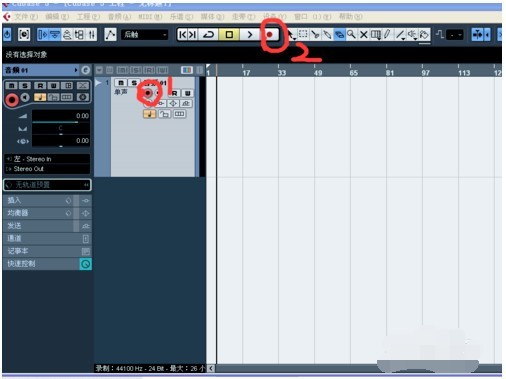The height and width of the screenshot is (379, 506).
Task: Toggle the Cycle loop button
Action: pos(209,34)
